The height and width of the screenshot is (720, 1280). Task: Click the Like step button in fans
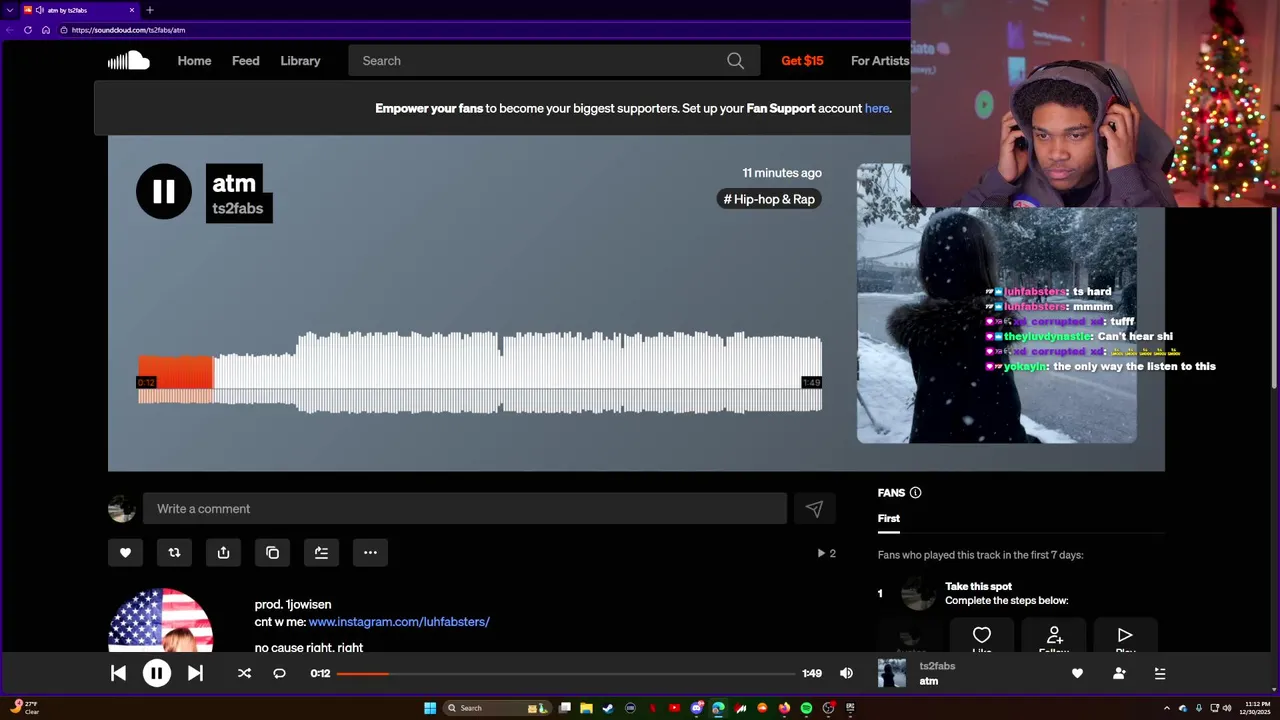tap(982, 636)
